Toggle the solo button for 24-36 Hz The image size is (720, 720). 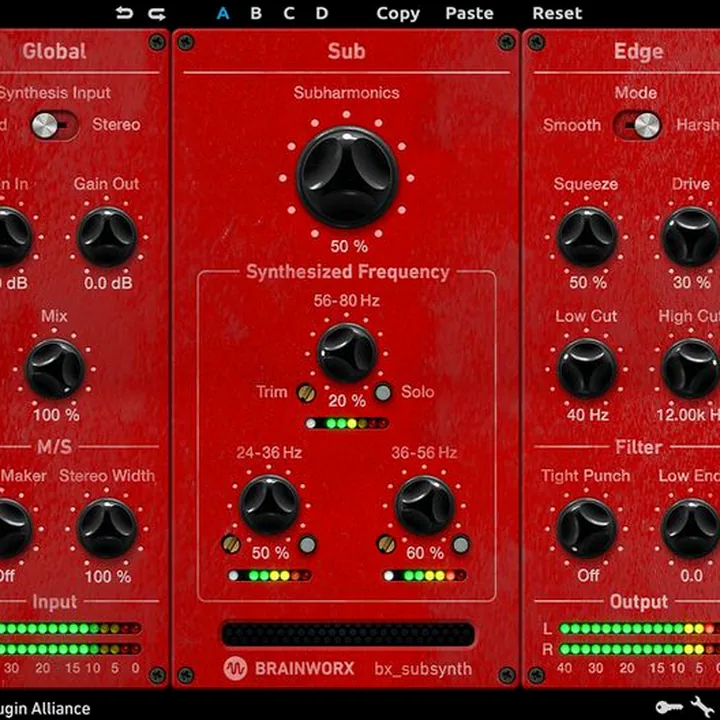tap(307, 545)
